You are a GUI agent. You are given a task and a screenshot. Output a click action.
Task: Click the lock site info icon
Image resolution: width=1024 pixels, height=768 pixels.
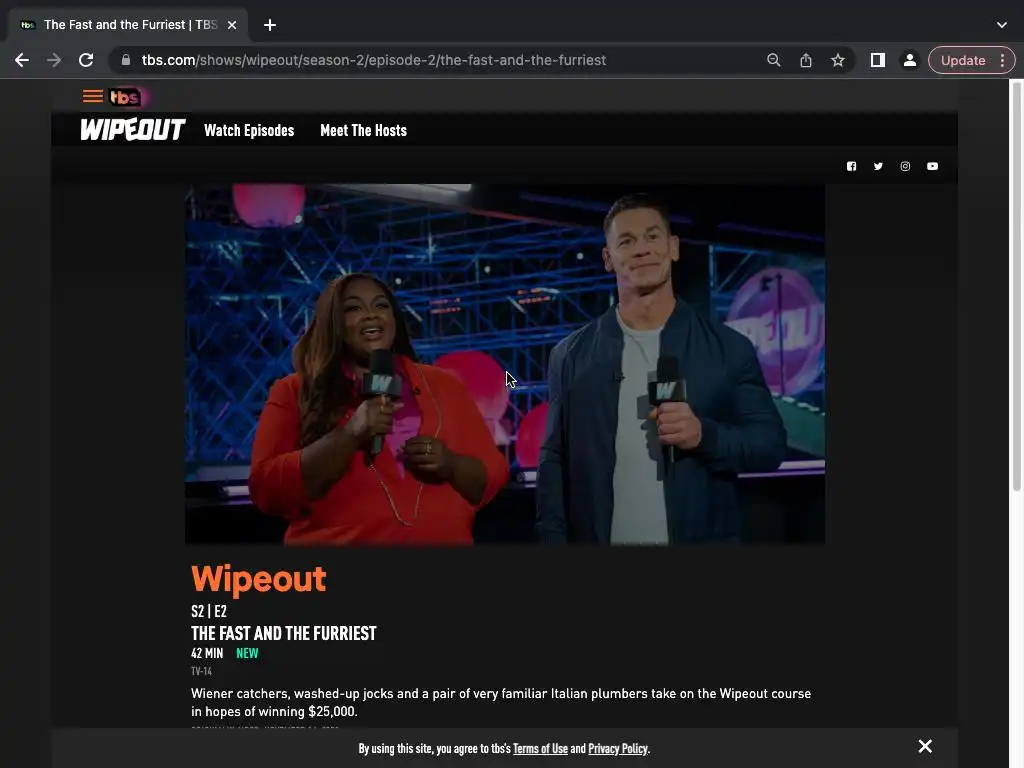tap(126, 60)
